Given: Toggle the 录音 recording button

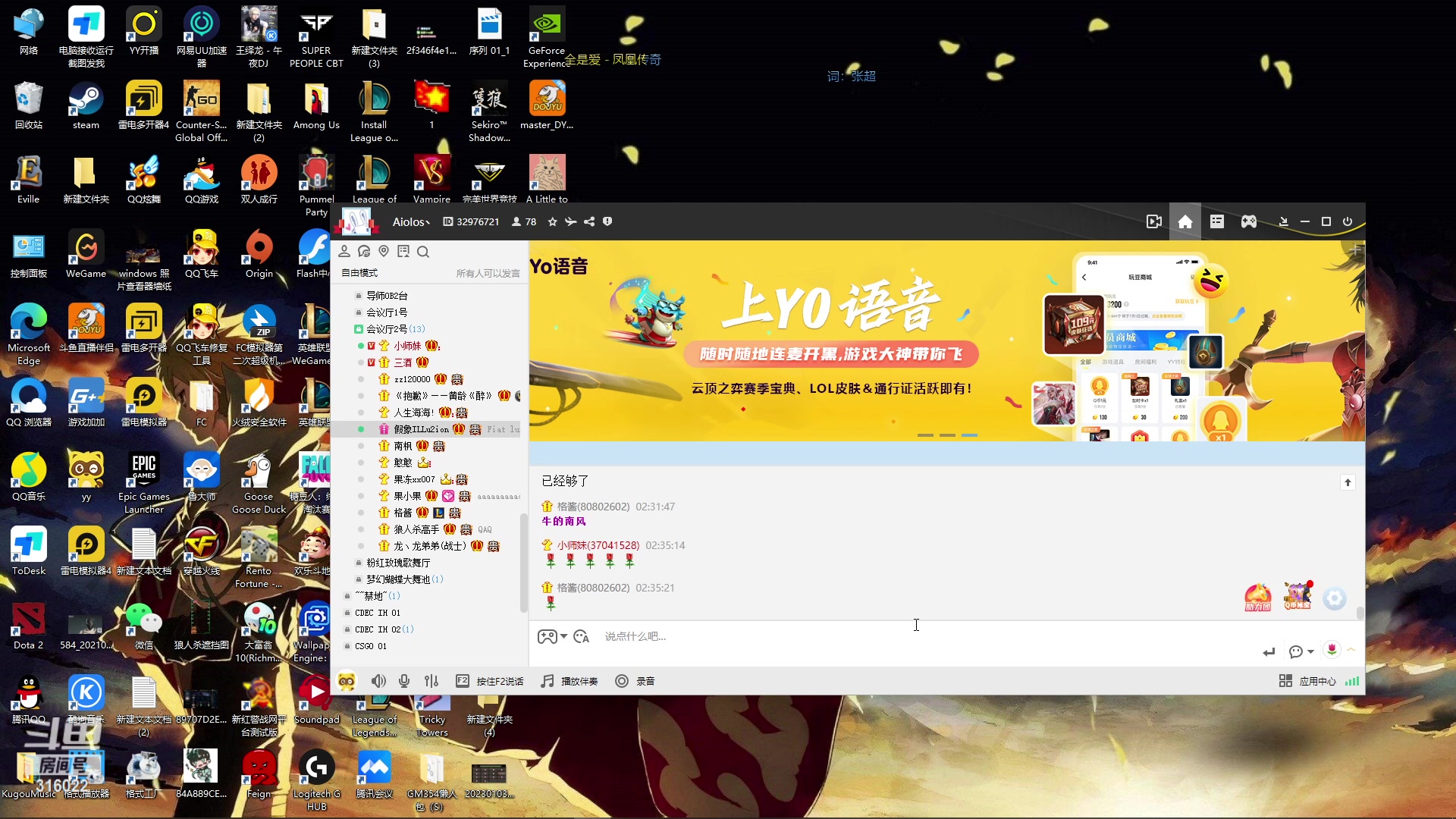Looking at the screenshot, I should click(635, 681).
